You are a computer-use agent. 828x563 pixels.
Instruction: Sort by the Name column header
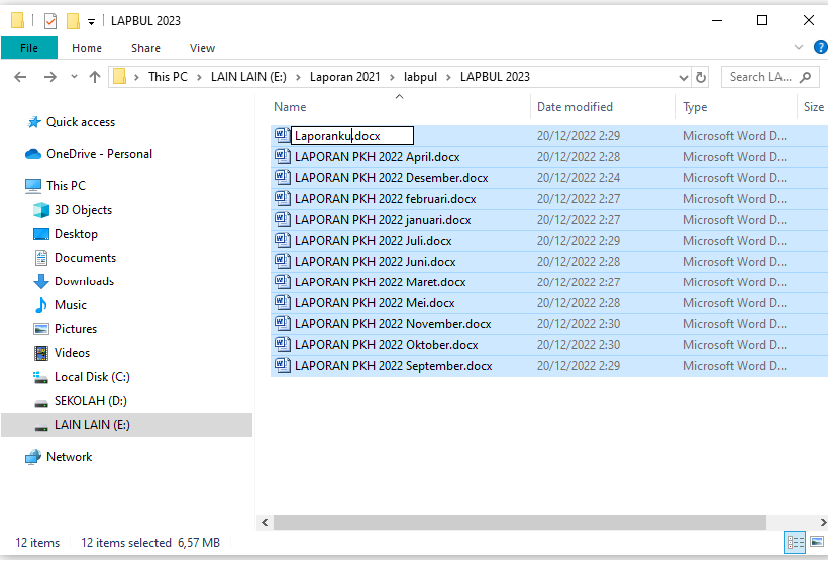tap(290, 107)
